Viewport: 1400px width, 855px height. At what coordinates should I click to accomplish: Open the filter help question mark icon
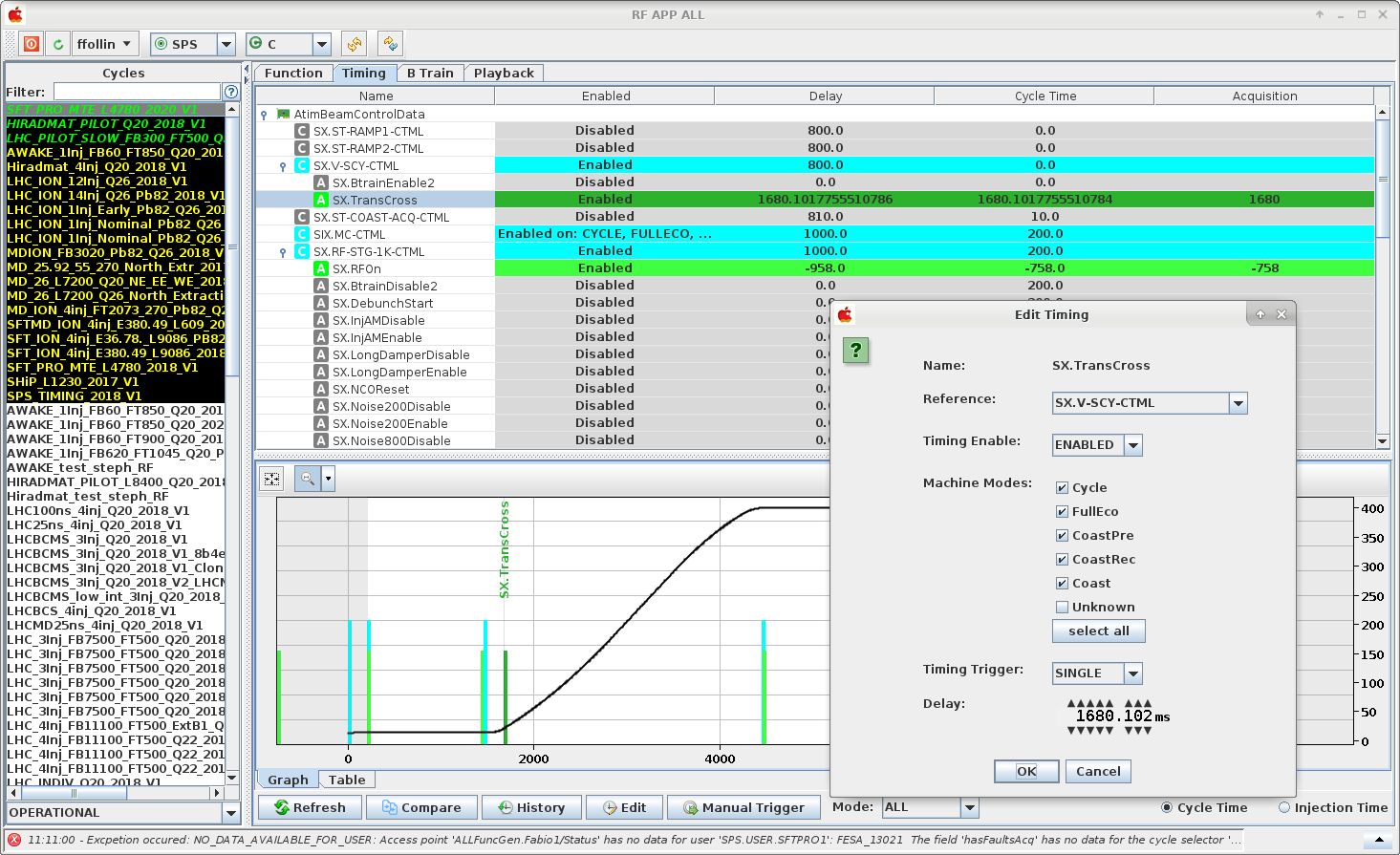point(230,92)
